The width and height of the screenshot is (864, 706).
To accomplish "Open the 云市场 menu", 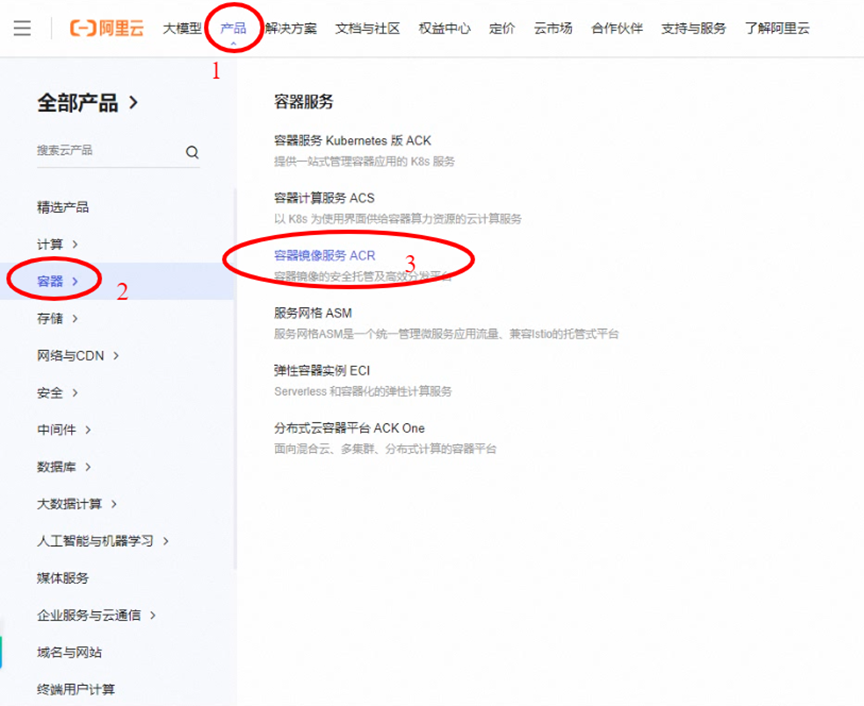I will pyautogui.click(x=553, y=28).
